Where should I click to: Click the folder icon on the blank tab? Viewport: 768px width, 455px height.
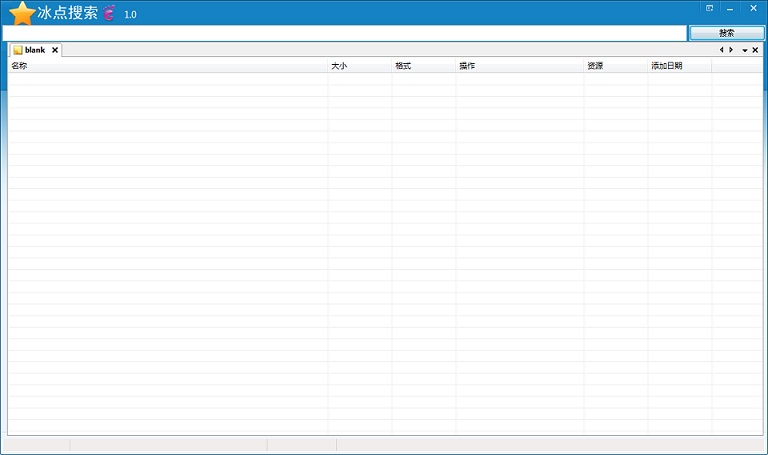tap(18, 50)
